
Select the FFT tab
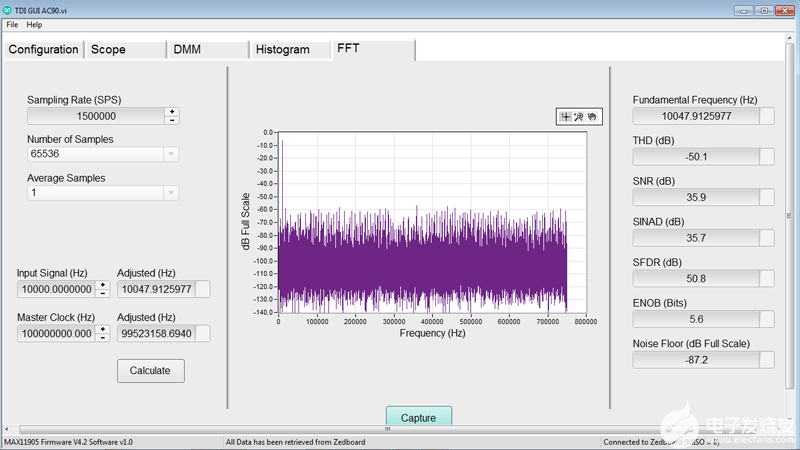tap(373, 49)
